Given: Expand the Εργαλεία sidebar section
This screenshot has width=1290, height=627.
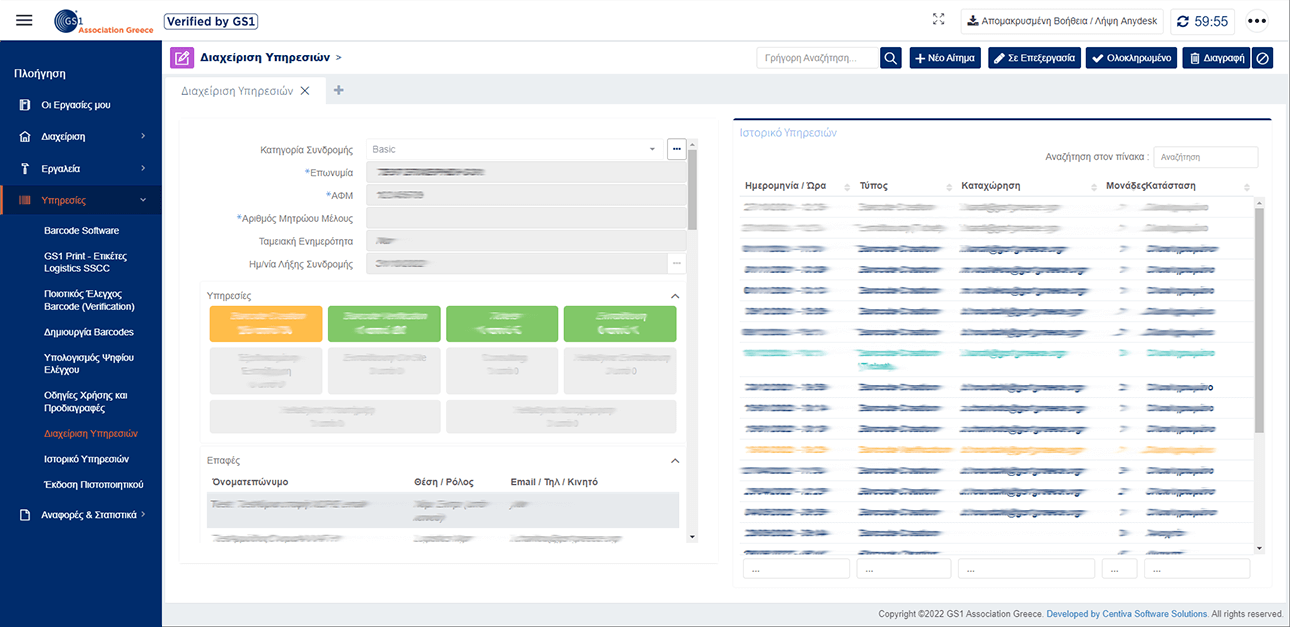Looking at the screenshot, I should [x=81, y=168].
